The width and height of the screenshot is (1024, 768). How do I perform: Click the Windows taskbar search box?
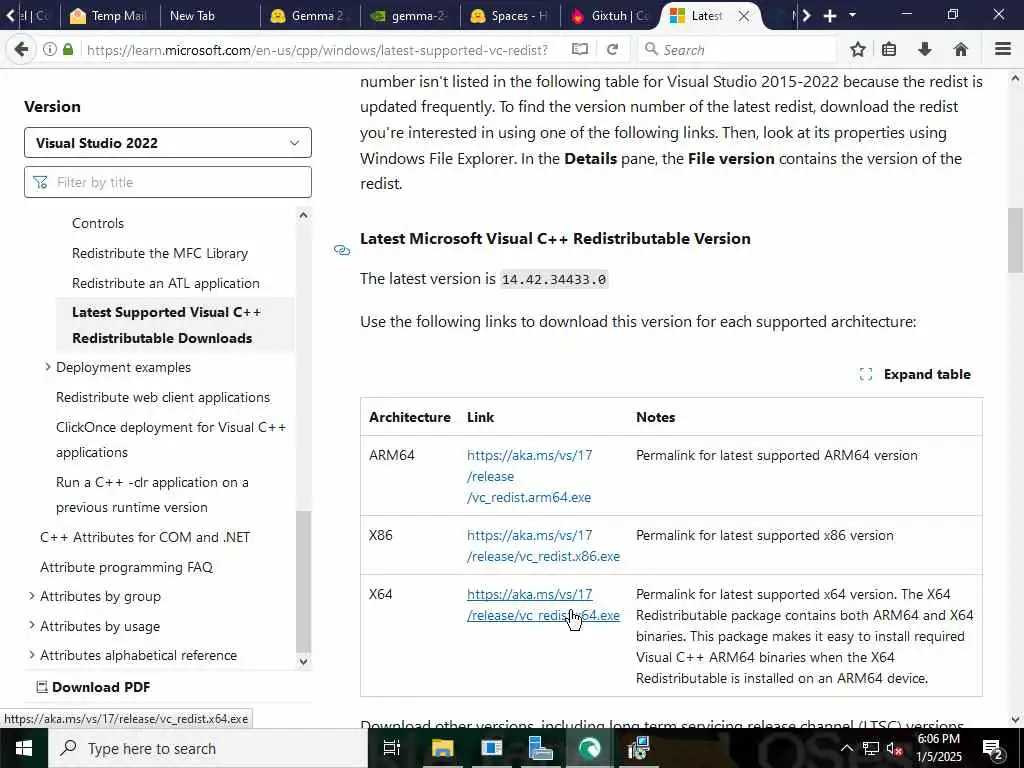coord(208,748)
